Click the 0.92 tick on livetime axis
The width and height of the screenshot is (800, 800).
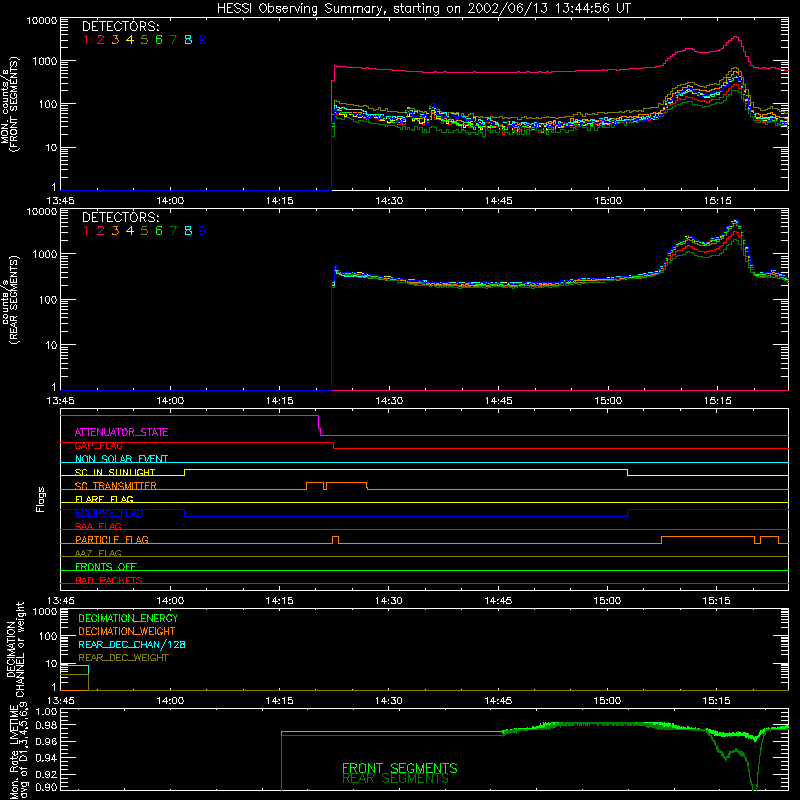[46, 774]
